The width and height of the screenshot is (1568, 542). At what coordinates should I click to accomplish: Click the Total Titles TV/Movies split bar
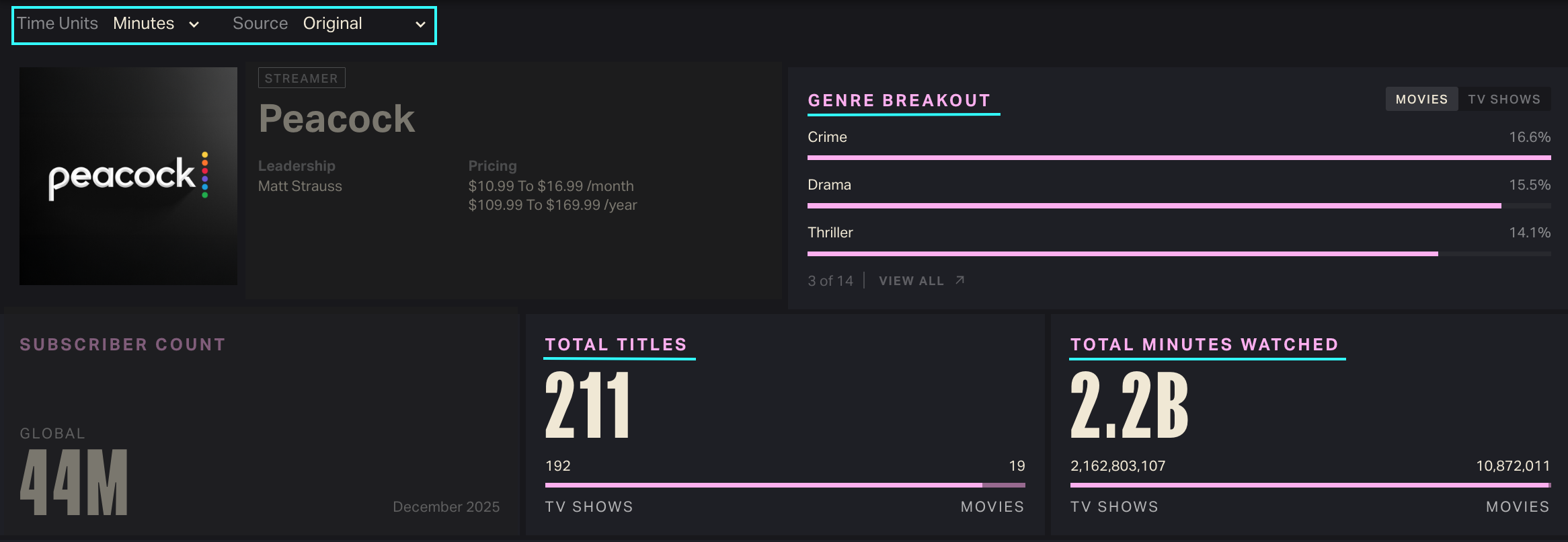[x=785, y=485]
